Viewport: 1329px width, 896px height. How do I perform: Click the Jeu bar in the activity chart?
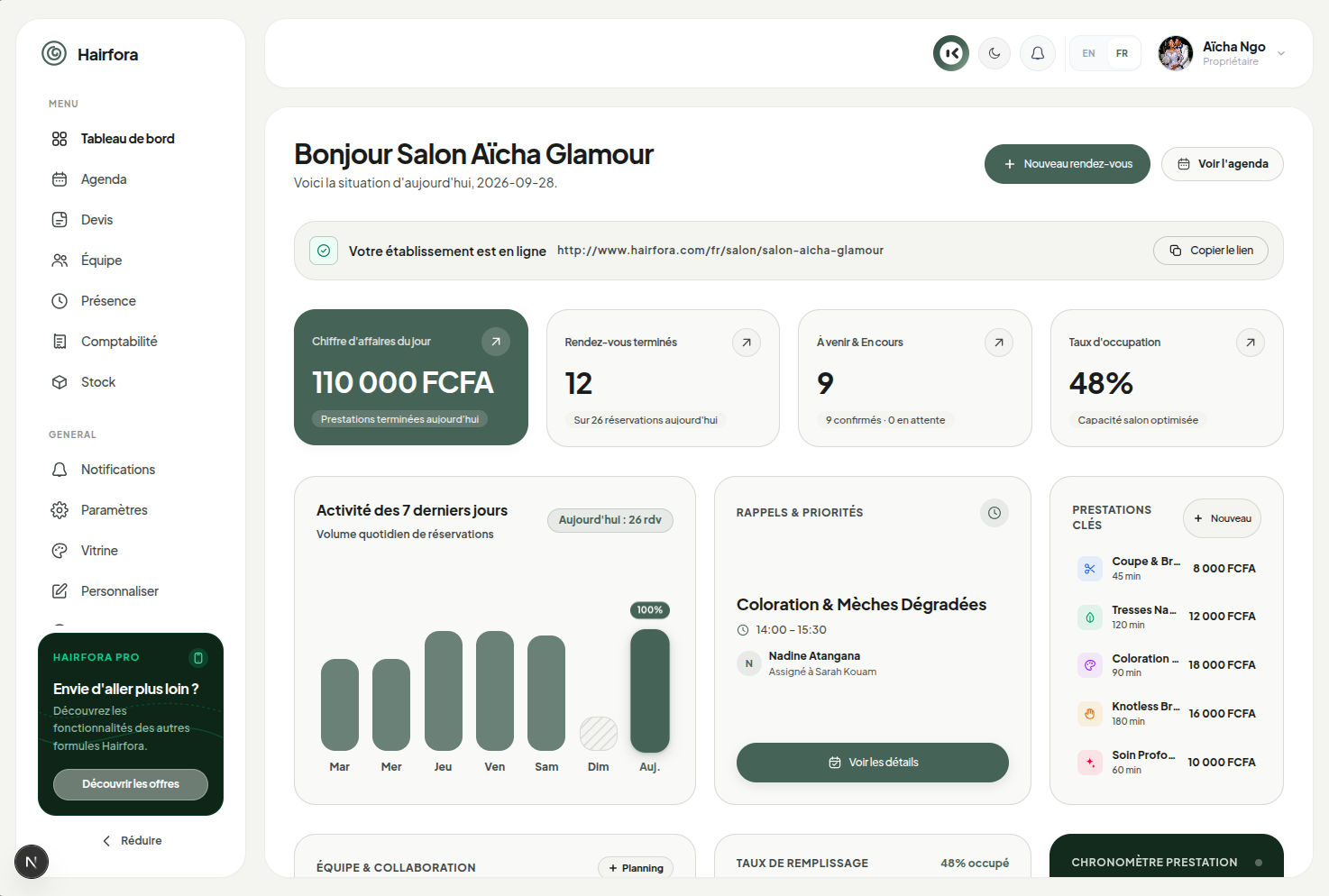point(444,690)
